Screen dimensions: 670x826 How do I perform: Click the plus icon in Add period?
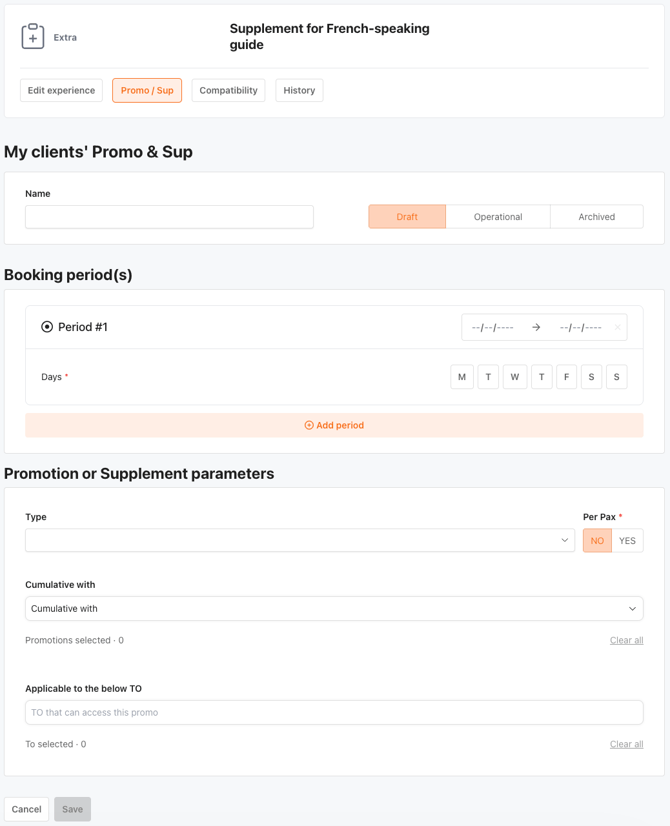click(309, 425)
